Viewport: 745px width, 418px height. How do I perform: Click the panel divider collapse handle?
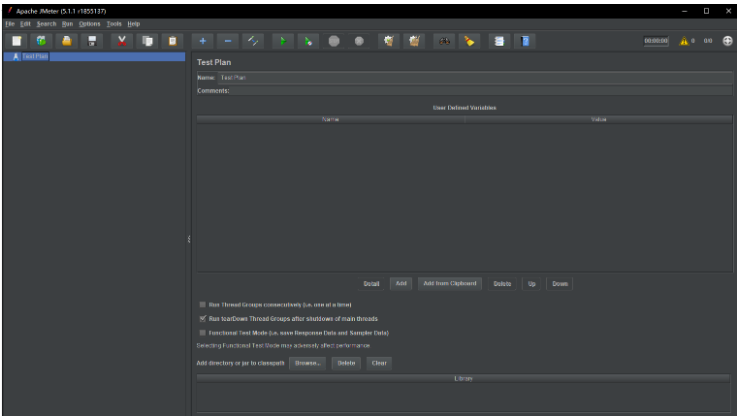[189, 239]
